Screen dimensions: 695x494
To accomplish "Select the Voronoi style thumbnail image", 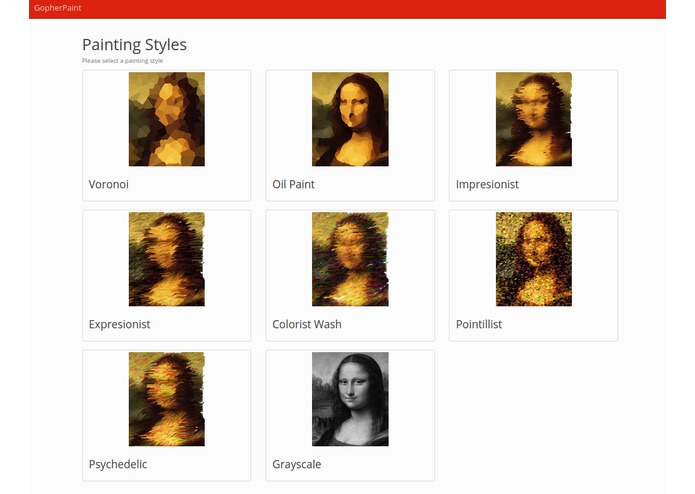I will [x=167, y=119].
